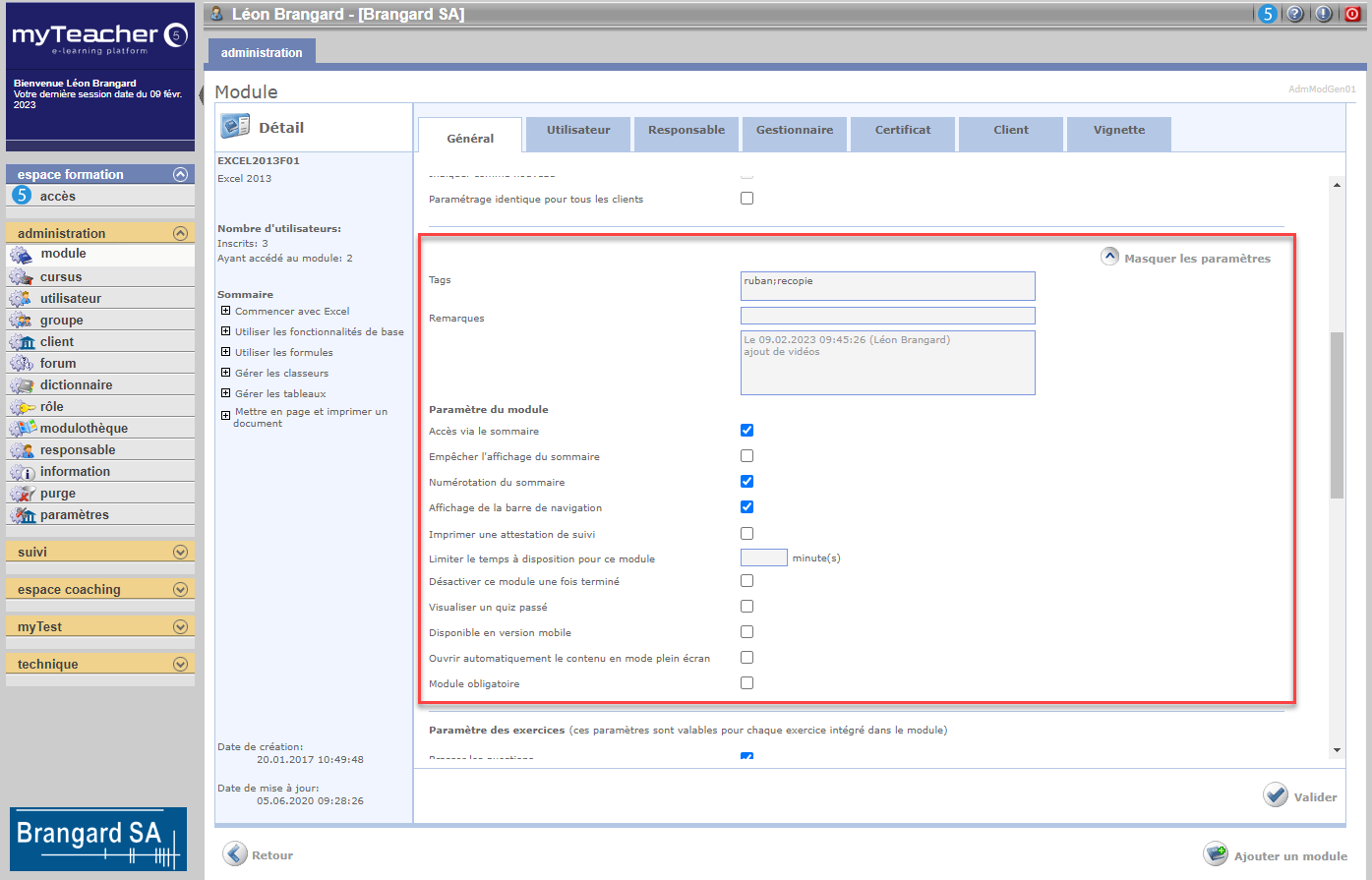The width and height of the screenshot is (1372, 880).
Task: Switch to the Certificat tab
Action: pyautogui.click(x=902, y=131)
